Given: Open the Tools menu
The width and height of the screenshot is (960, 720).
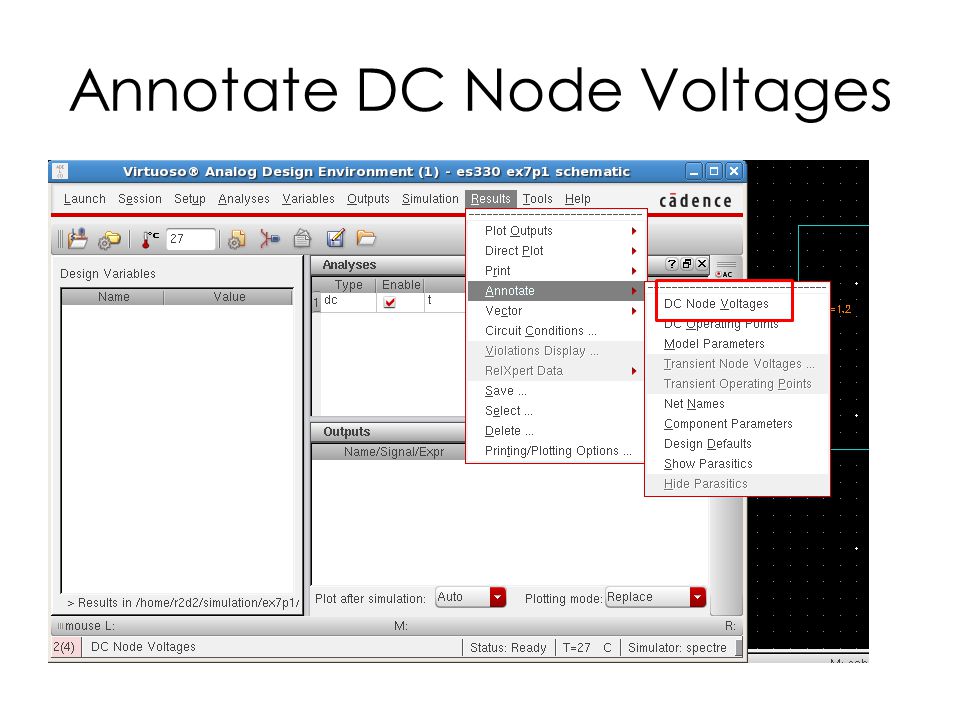Looking at the screenshot, I should tap(538, 199).
